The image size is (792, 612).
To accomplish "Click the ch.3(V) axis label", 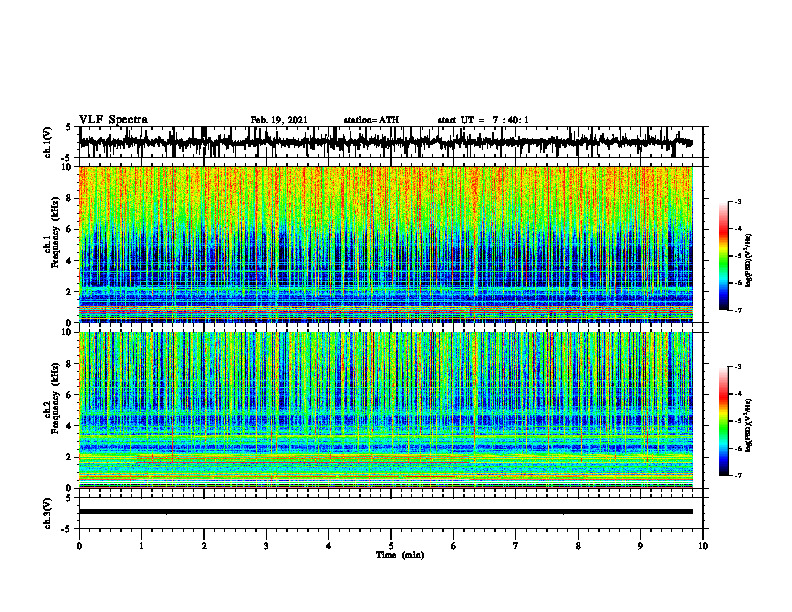I will click(48, 514).
